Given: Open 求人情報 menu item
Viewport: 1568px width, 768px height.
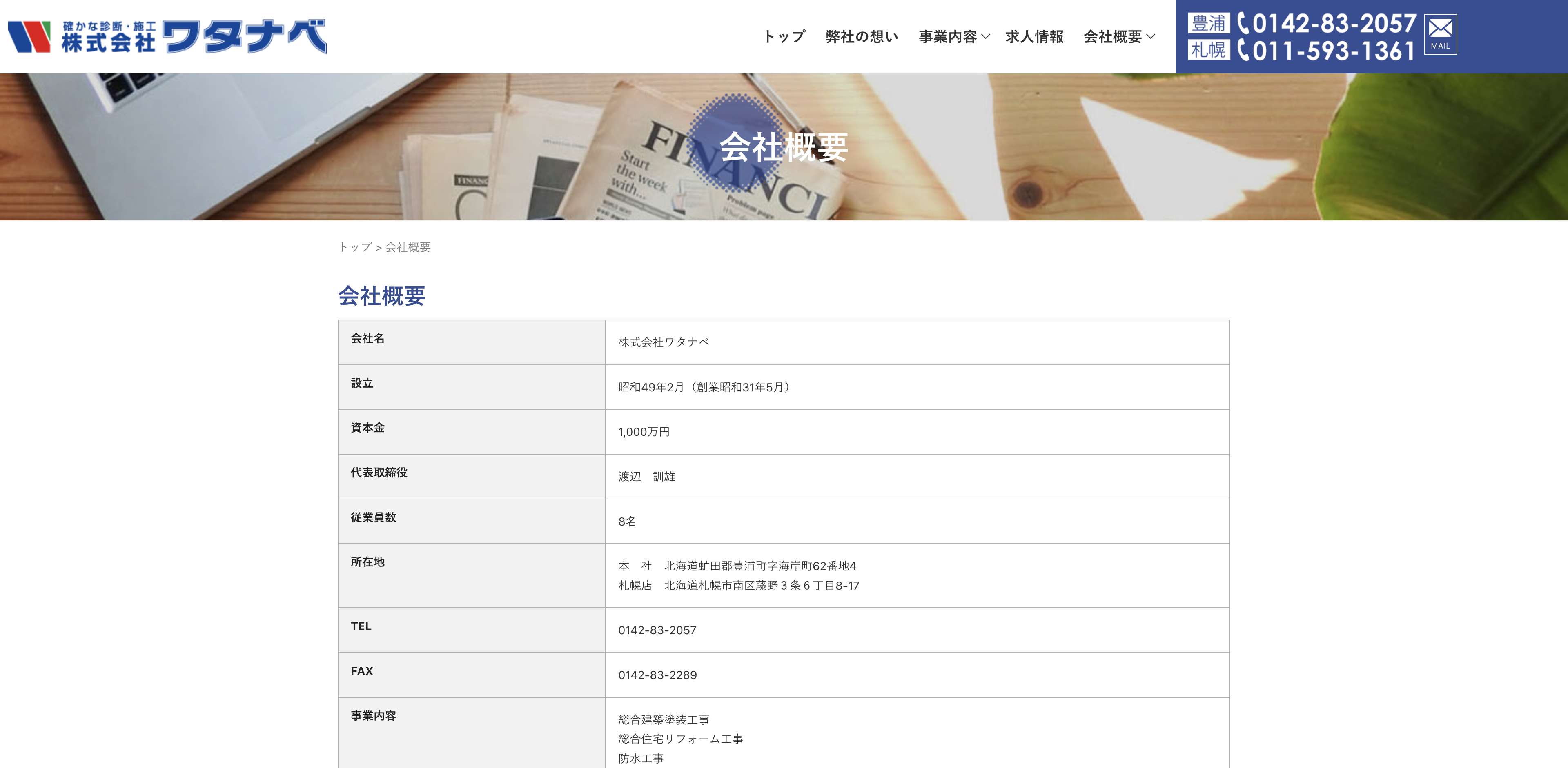Looking at the screenshot, I should [1034, 36].
